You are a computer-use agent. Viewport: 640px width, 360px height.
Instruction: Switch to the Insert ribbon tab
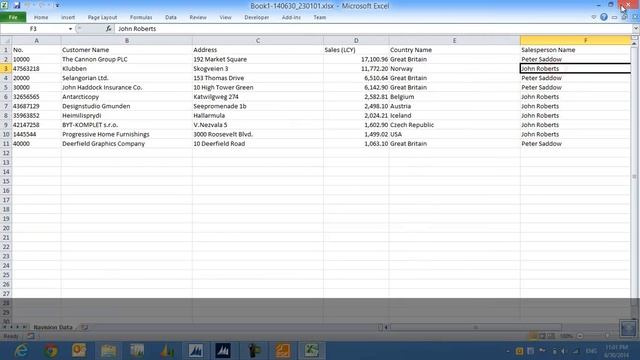68,17
